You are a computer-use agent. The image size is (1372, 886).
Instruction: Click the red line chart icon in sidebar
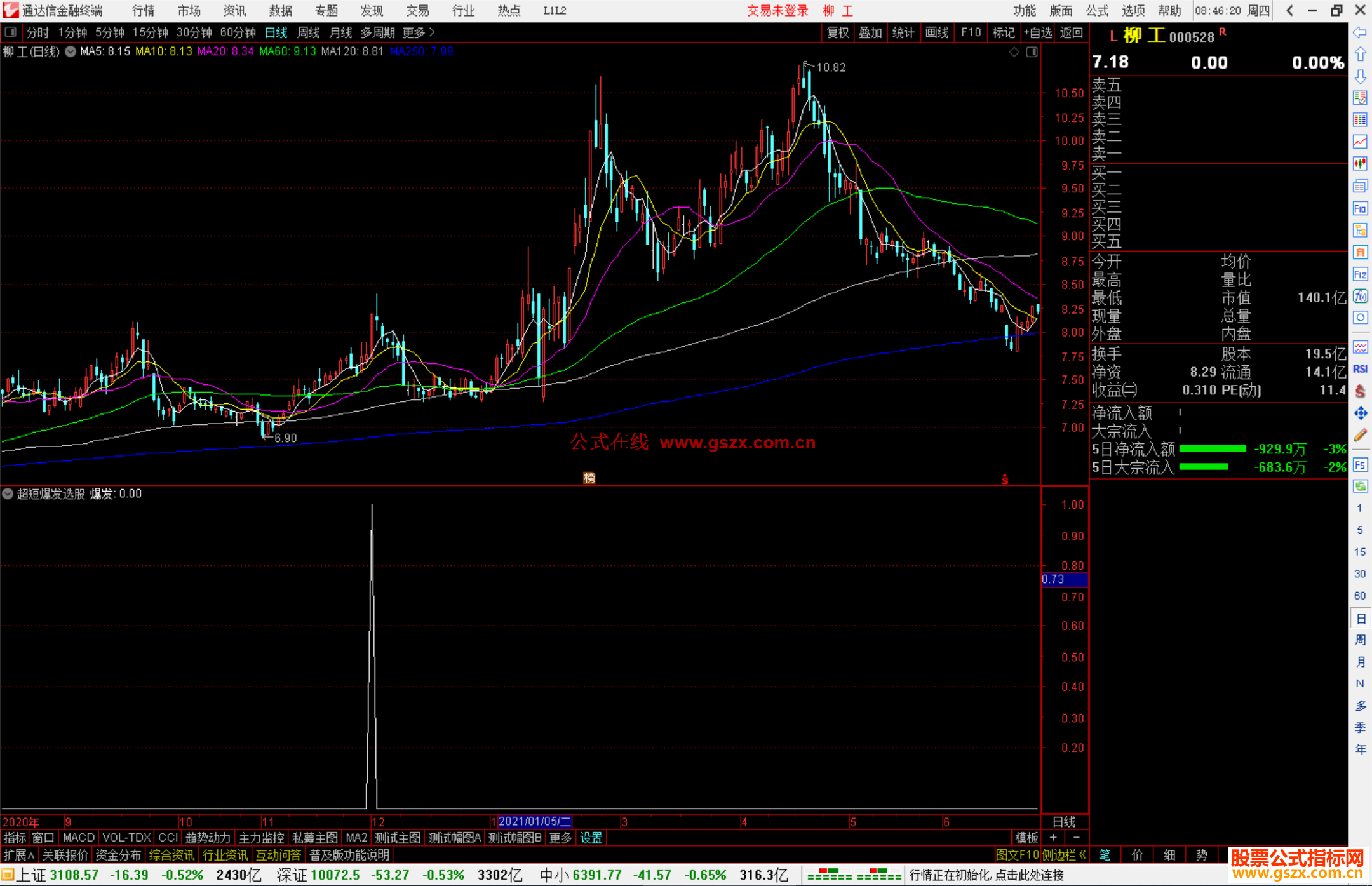1359,142
